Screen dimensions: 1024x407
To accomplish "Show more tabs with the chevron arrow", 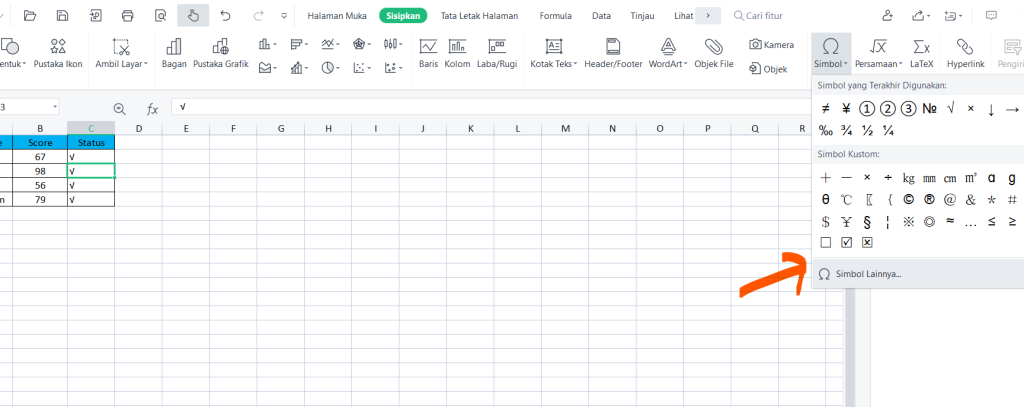I will pyautogui.click(x=708, y=16).
